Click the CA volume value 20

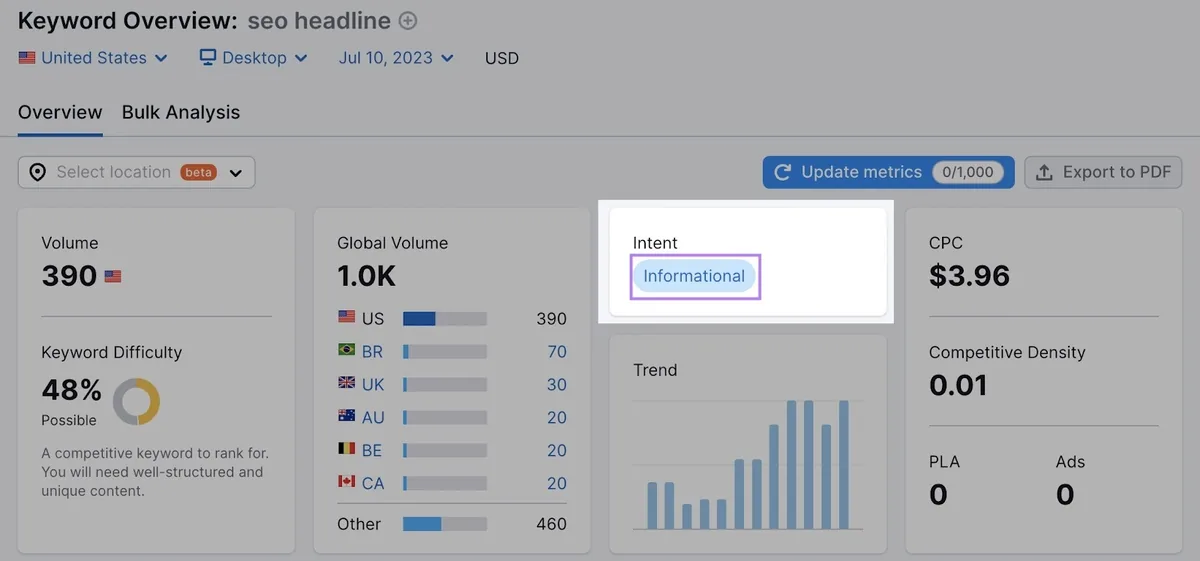click(557, 484)
